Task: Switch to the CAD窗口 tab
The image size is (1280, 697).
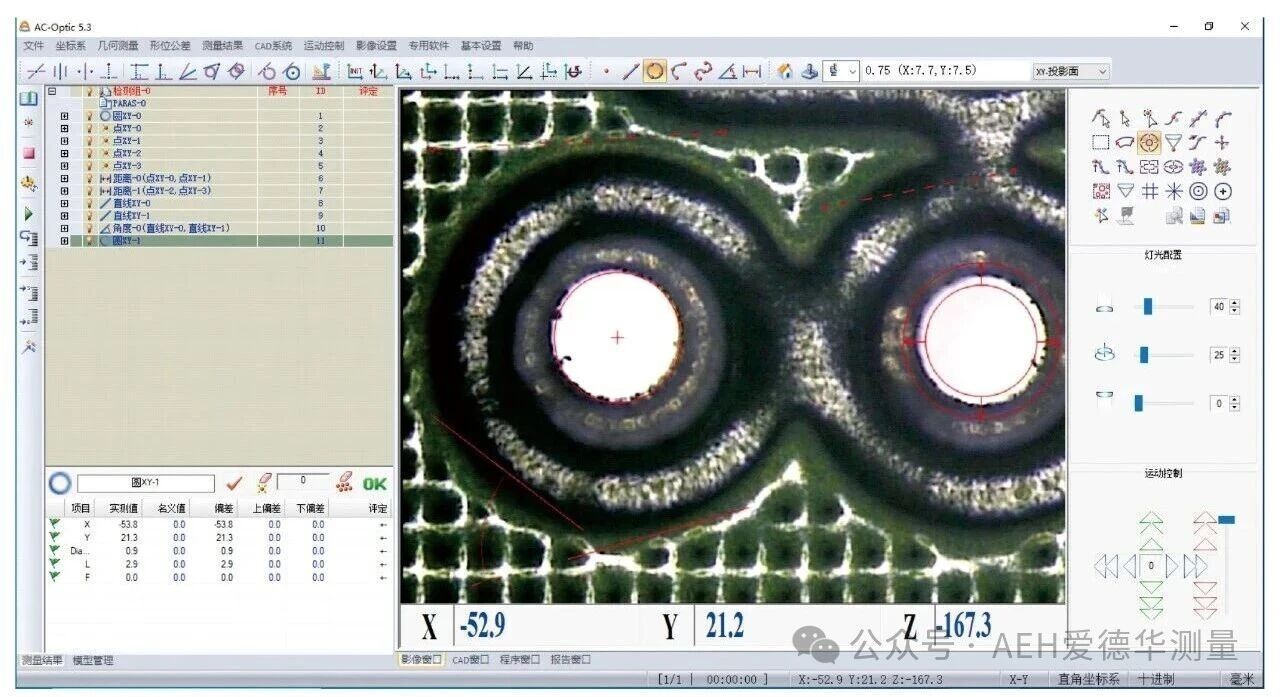Action: (471, 660)
